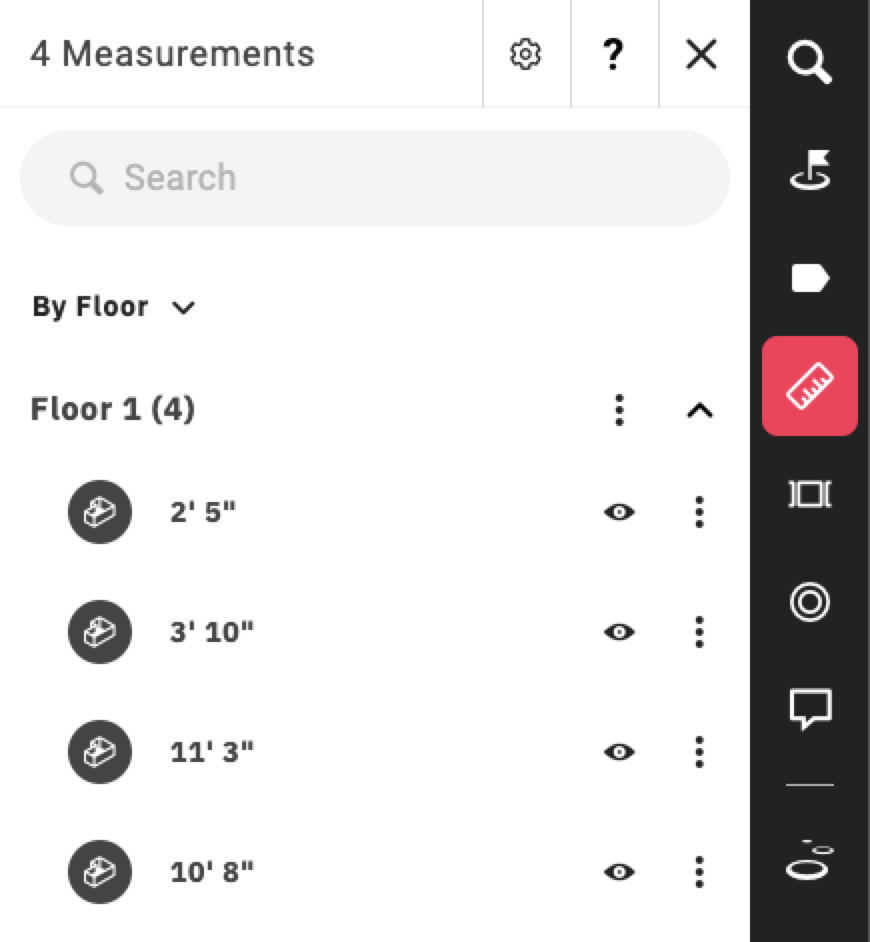870x942 pixels.
Task: Open the dimensions frame tool in sidebar
Action: 809,494
